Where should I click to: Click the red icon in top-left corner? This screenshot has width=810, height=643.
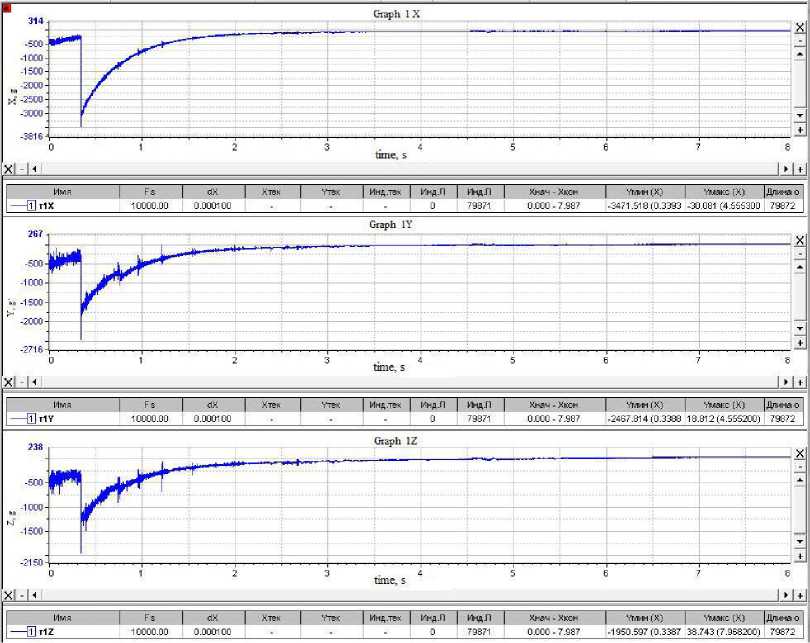[x=7, y=7]
